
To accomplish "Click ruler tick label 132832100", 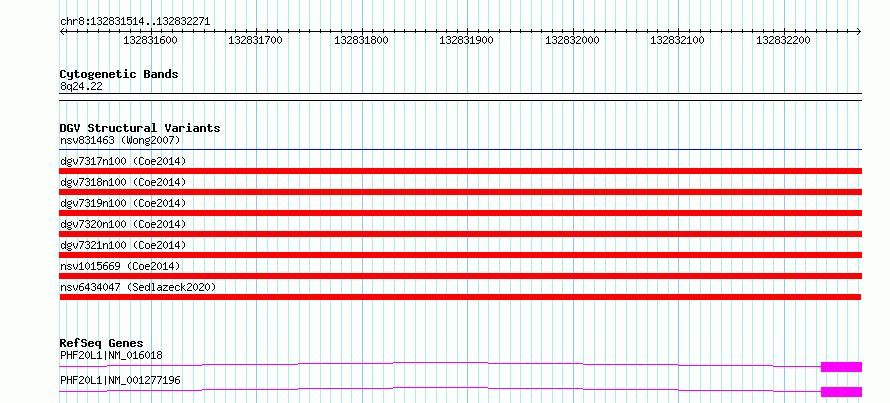I will click(x=677, y=40).
